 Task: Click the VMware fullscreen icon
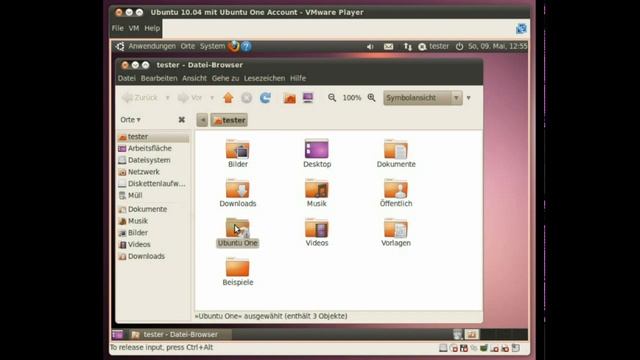(521, 29)
